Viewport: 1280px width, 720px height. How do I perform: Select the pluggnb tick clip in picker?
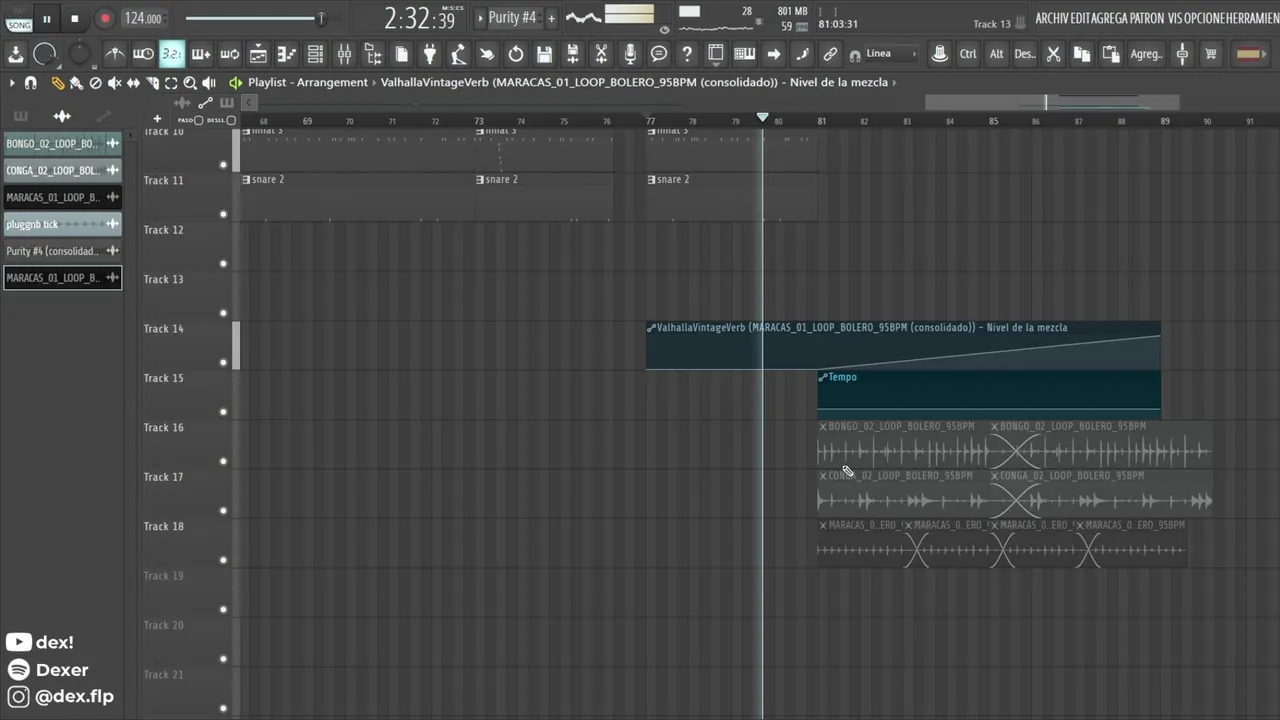(x=62, y=224)
